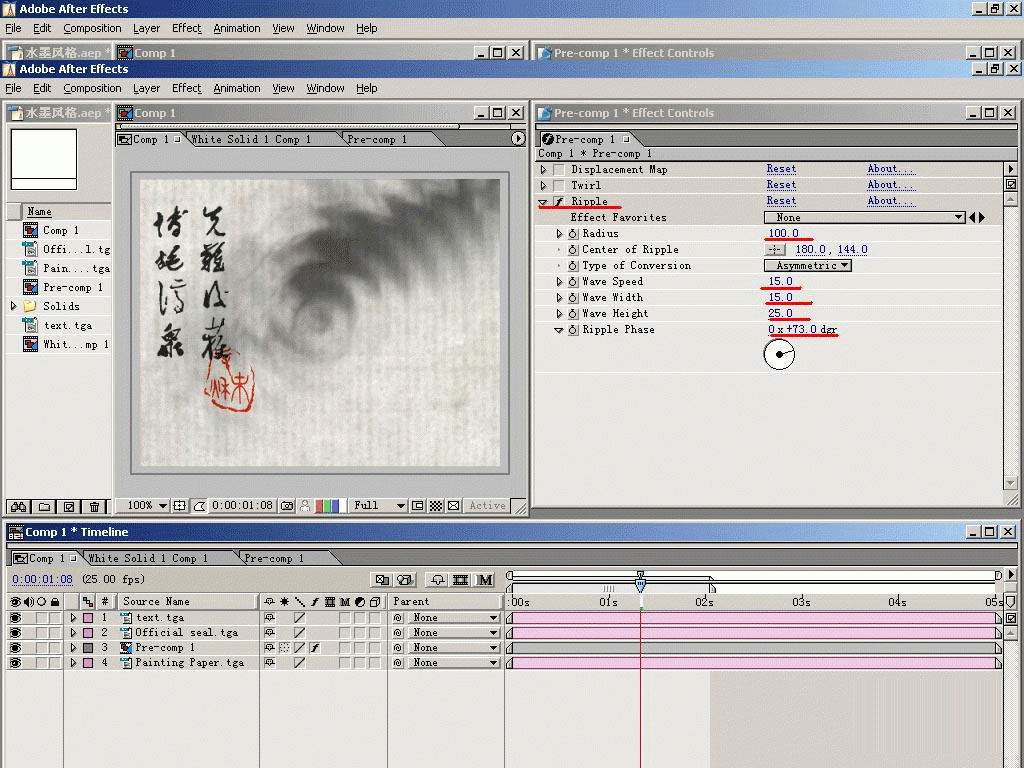Take a snapshot with the camera icon
Viewport: 1024px width, 768px height.
[287, 505]
